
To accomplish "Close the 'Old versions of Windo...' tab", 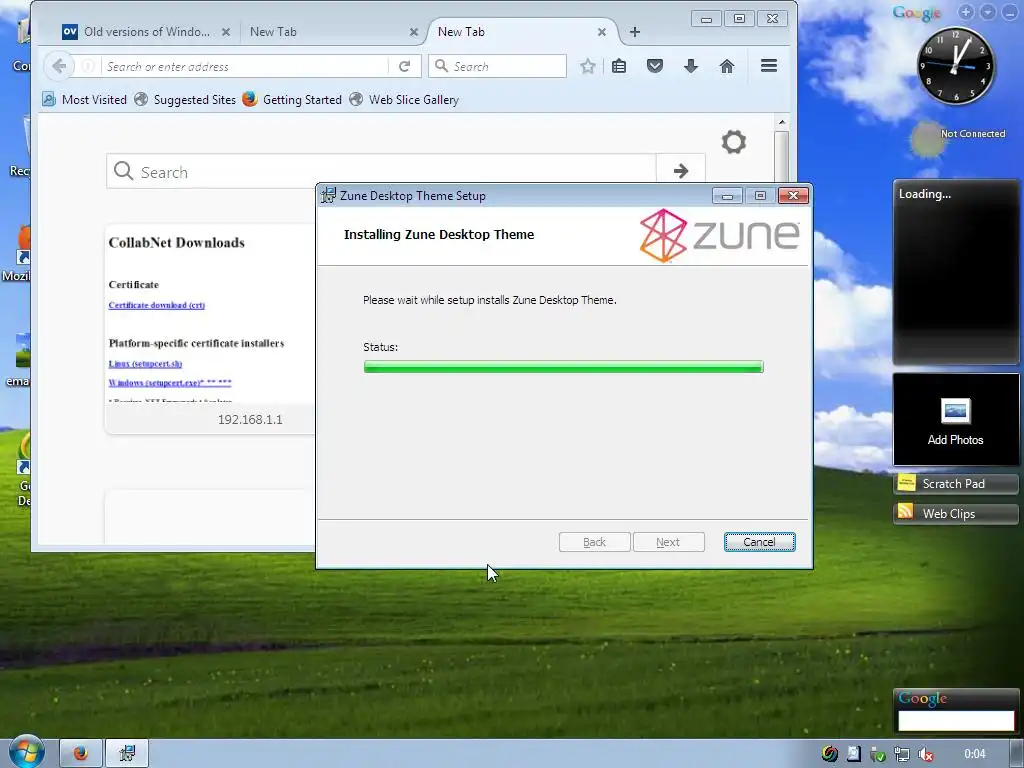I will click(225, 32).
